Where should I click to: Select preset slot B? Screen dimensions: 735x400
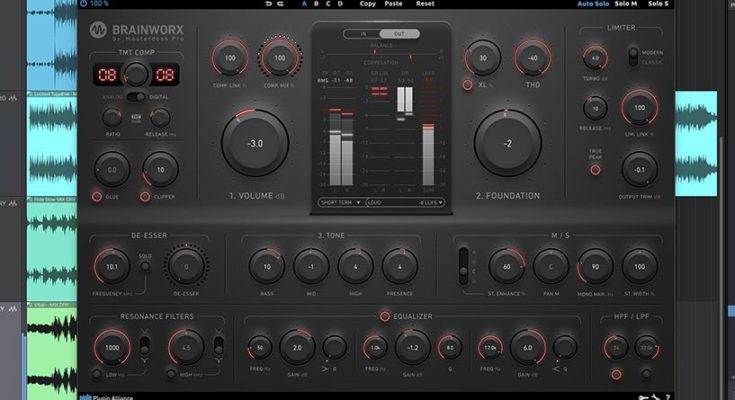tap(315, 4)
